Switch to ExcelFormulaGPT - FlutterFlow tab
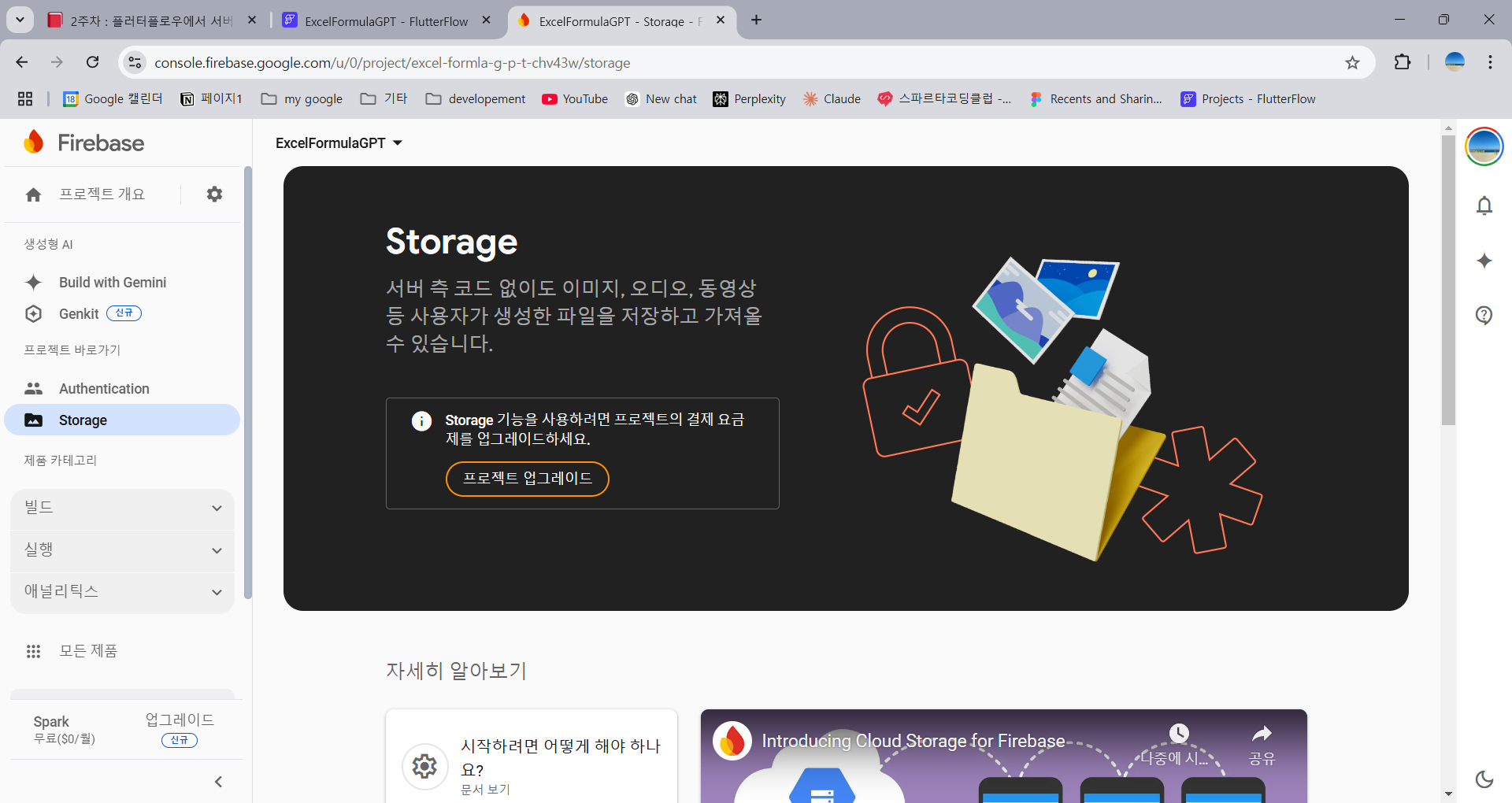 [386, 21]
